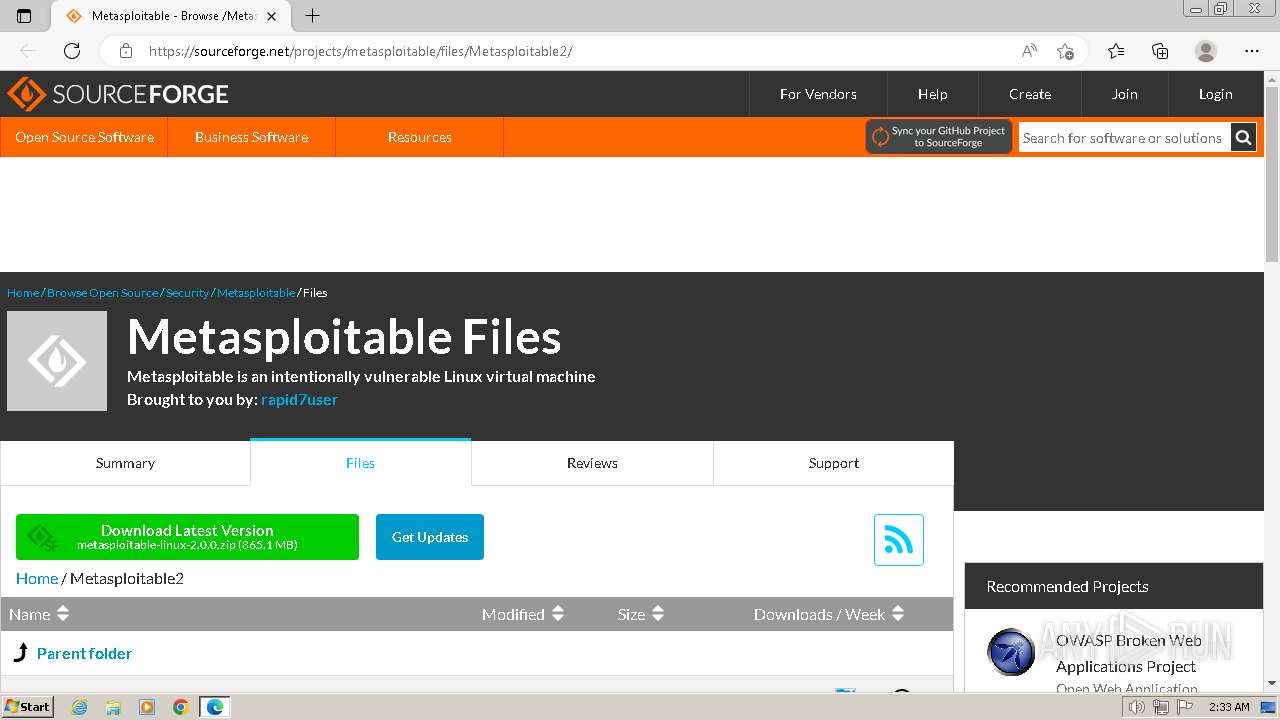Click the Security breadcrumb link
Viewport: 1280px width, 720px height.
coord(187,293)
